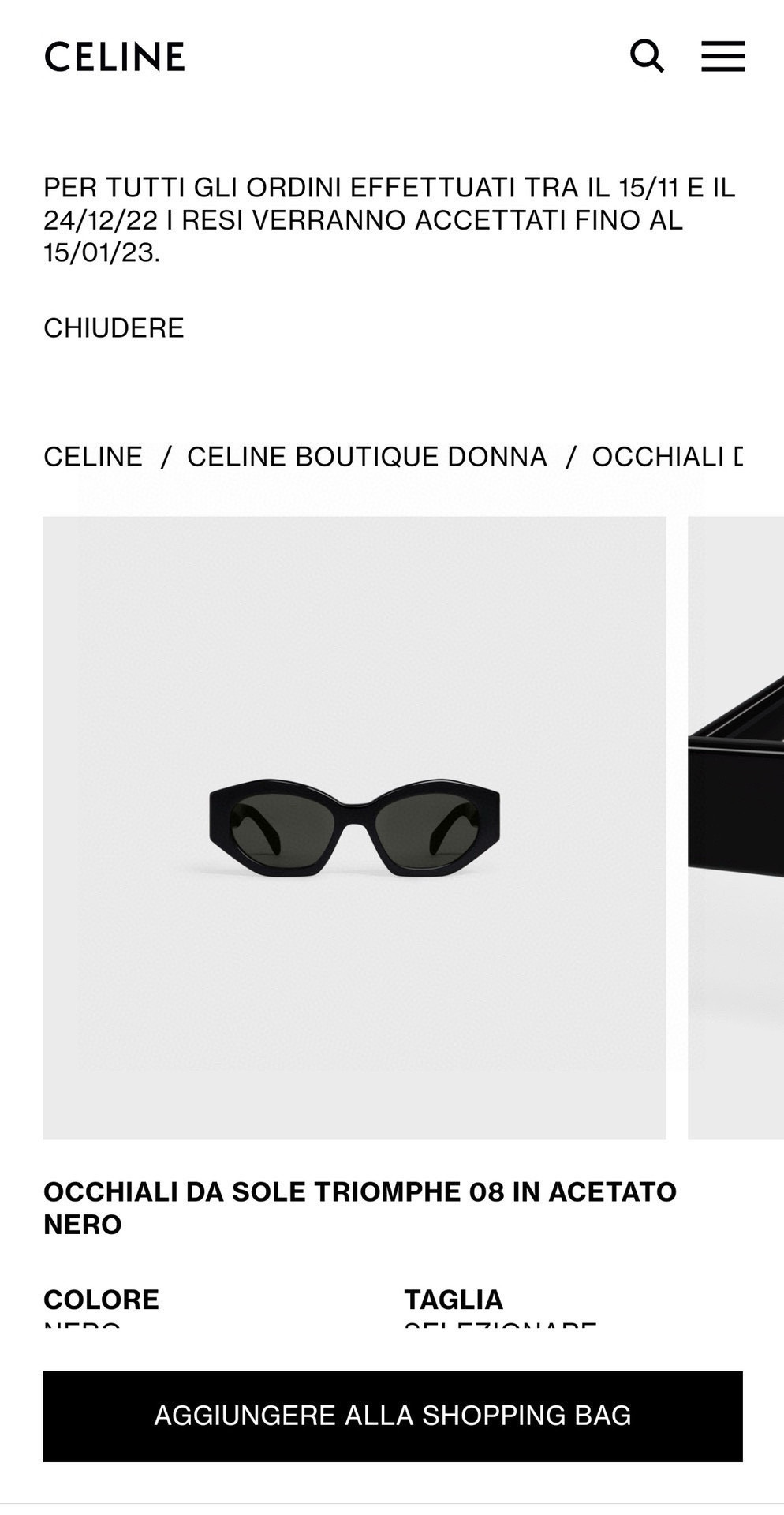Select the Triomphe 08 product title

[x=360, y=1207]
